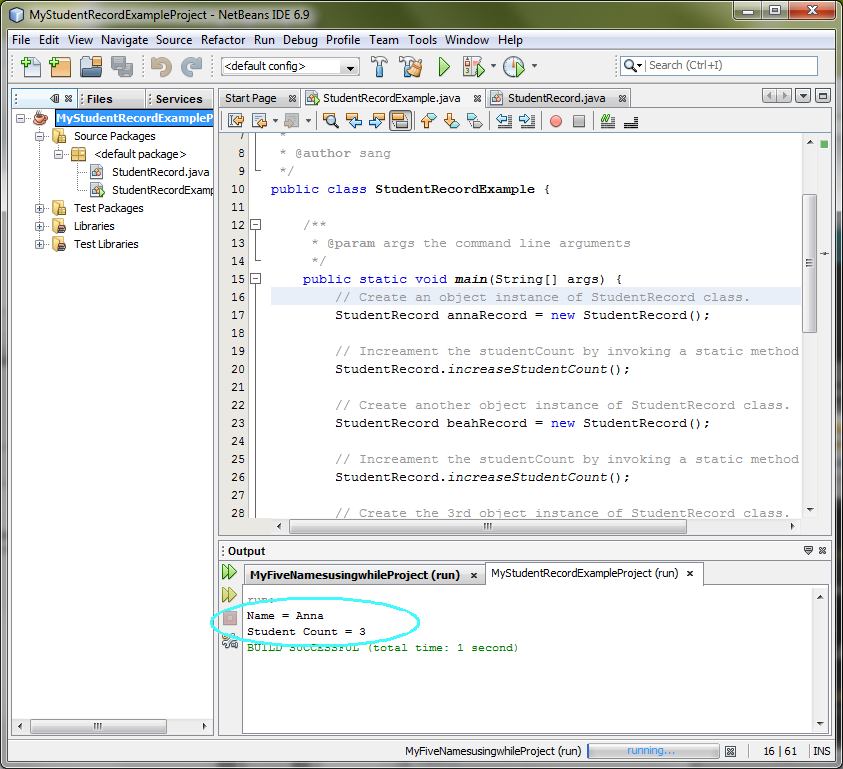Click the Profile Main Project clock icon
The height and width of the screenshot is (769, 843).
coord(514,67)
